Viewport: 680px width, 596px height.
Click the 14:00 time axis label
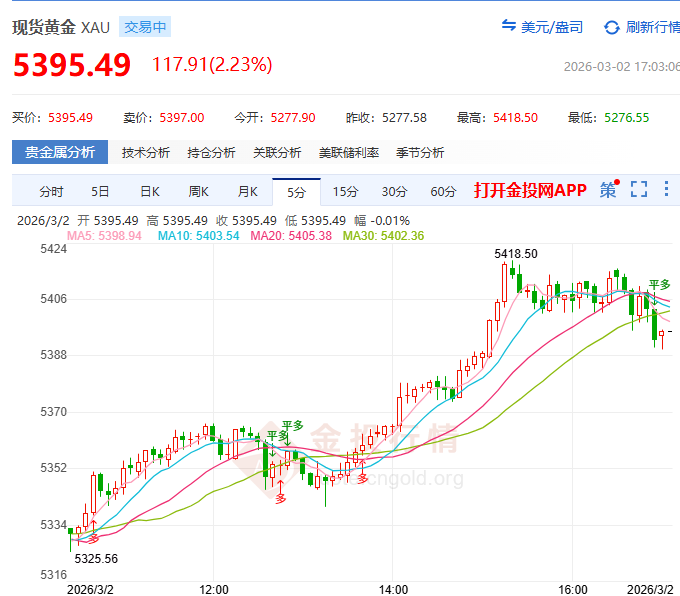393,589
